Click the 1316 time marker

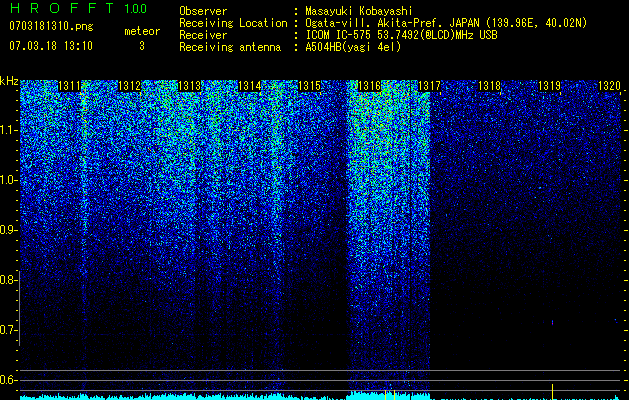(x=369, y=86)
